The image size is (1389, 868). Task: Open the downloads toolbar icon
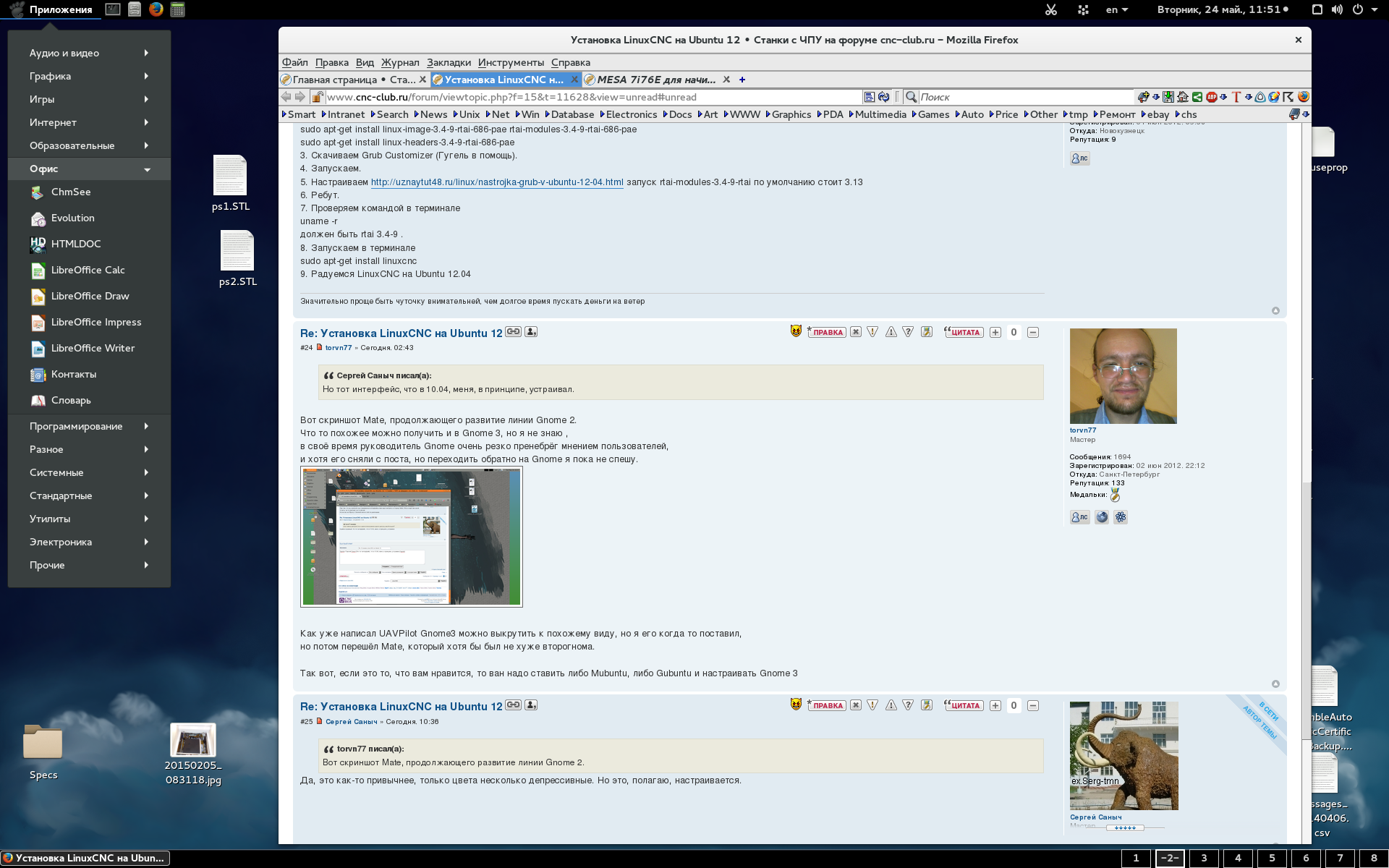1168,97
